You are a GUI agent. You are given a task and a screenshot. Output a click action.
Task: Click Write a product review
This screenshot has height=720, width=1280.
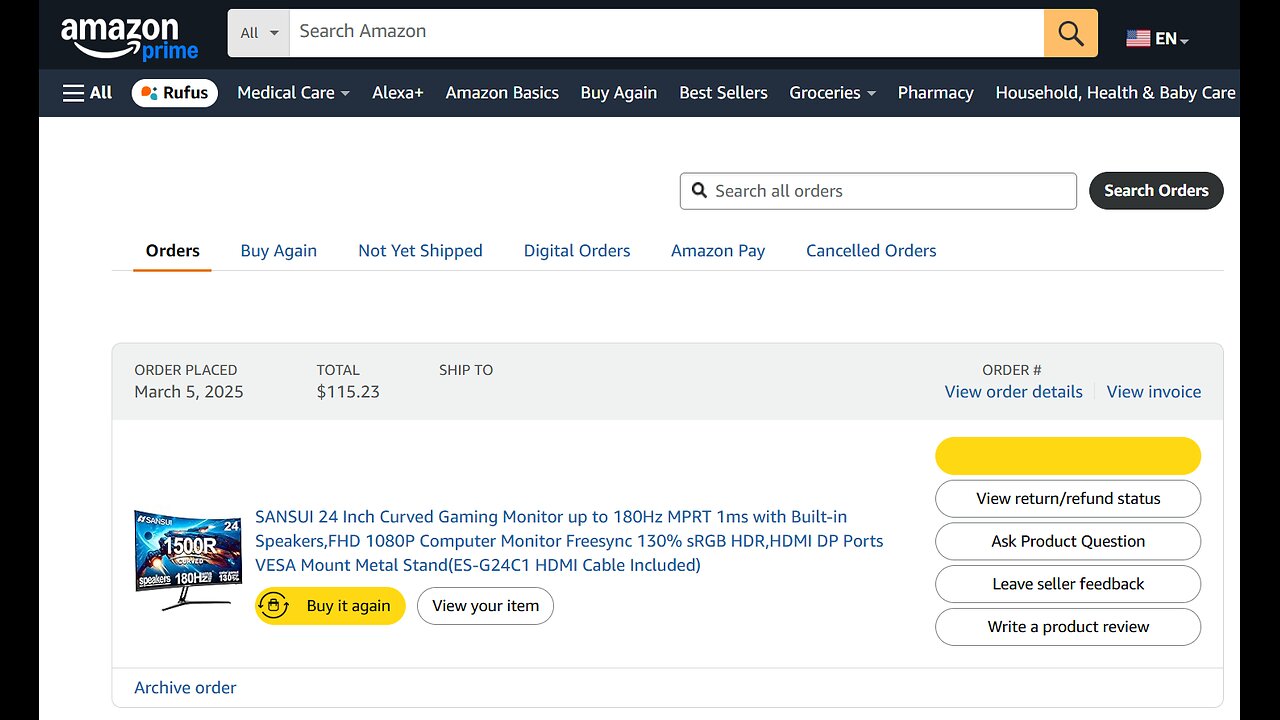(x=1068, y=627)
